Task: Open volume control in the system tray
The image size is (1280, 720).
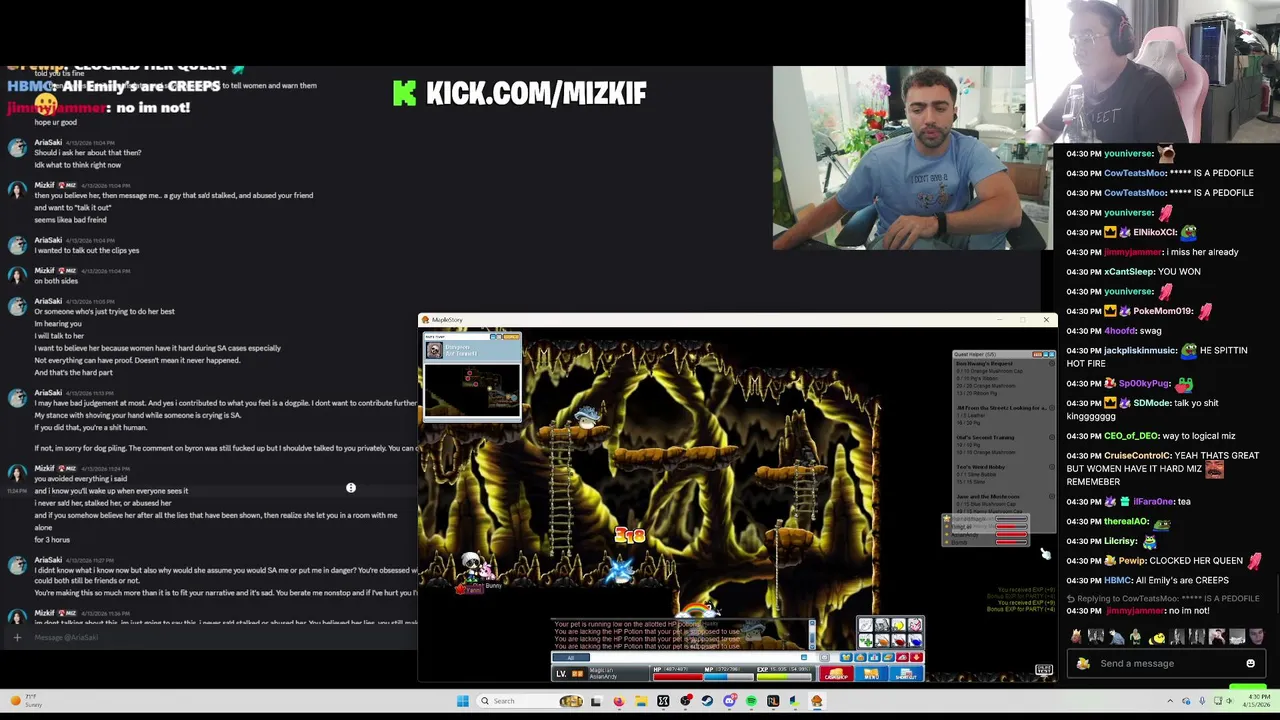Action: point(1229,701)
